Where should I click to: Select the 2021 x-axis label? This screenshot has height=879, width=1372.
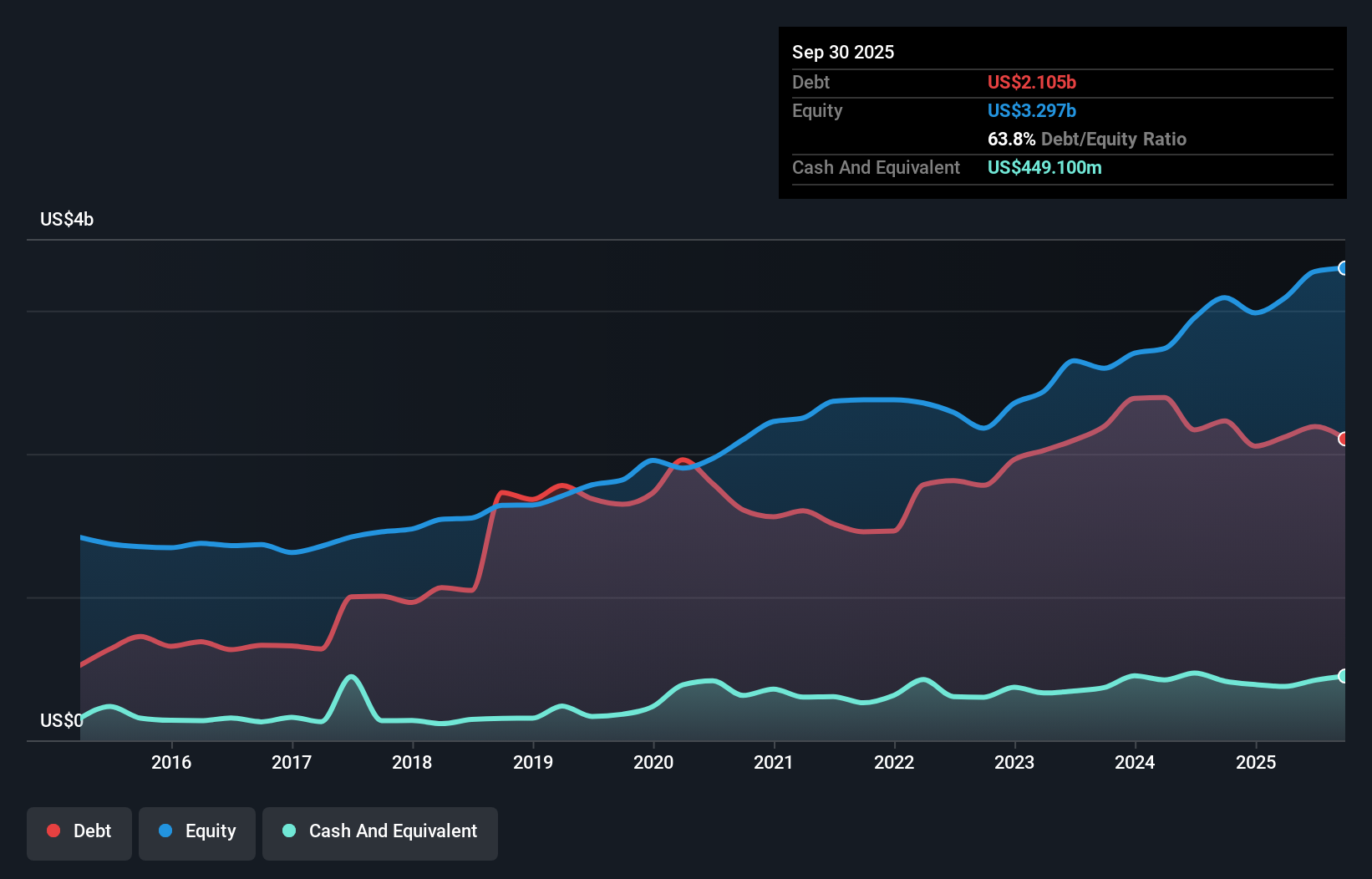coord(774,762)
